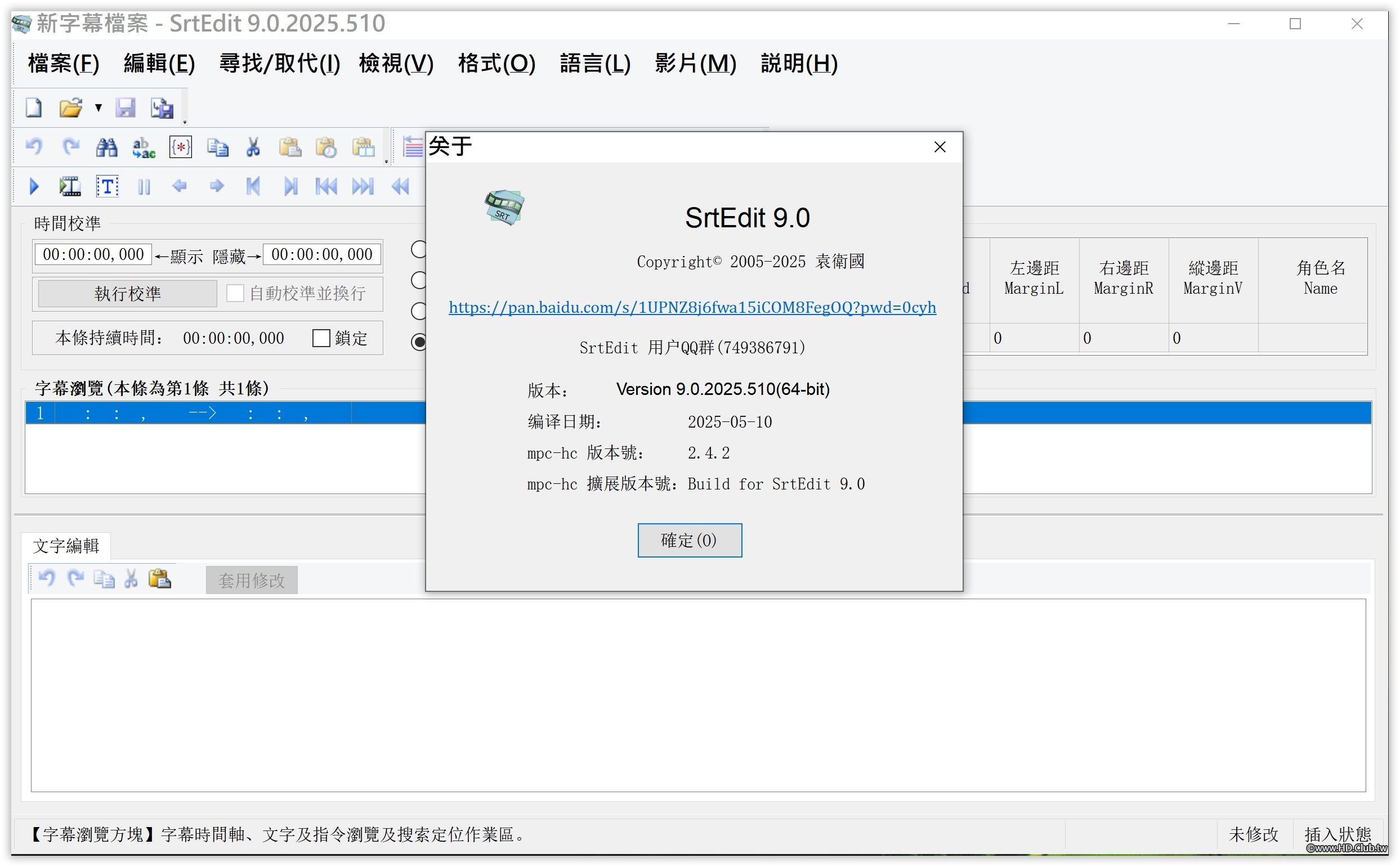The image size is (1400, 867).
Task: Click inside the subtitle text editing area
Action: pos(698,695)
